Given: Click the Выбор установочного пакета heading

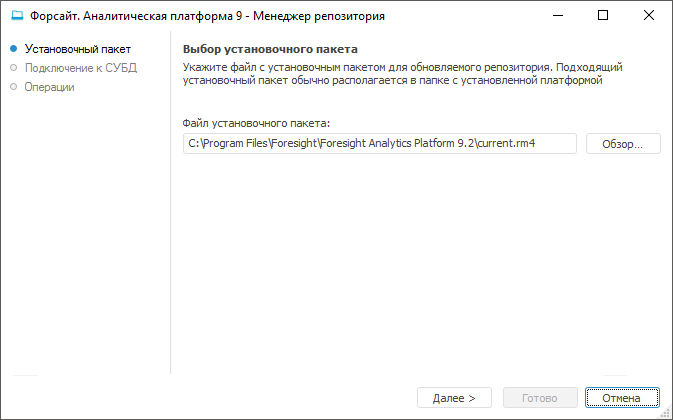Looking at the screenshot, I should 270,48.
